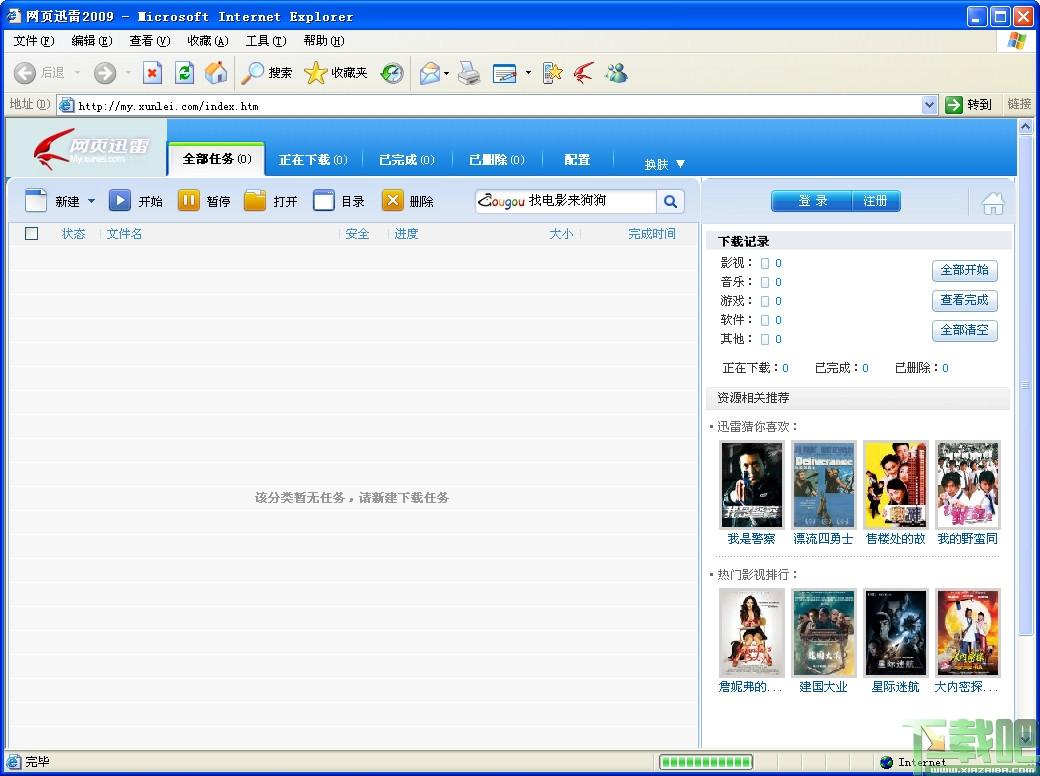Sort by 完成时间 column header
Screen dimensions: 1040x776
pyautogui.click(x=651, y=233)
